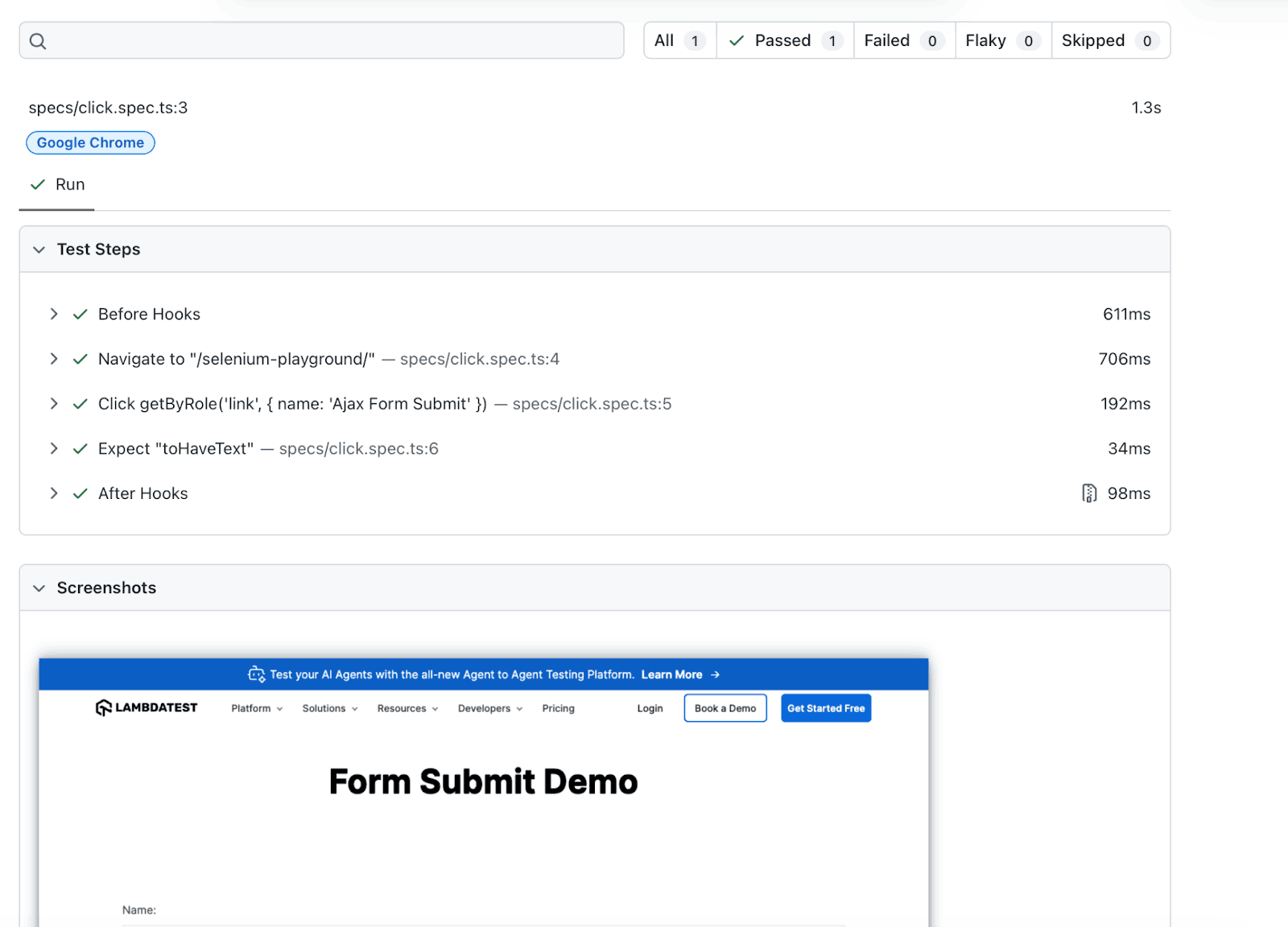
Task: Expand the Click getByRole link step
Action: 54,404
